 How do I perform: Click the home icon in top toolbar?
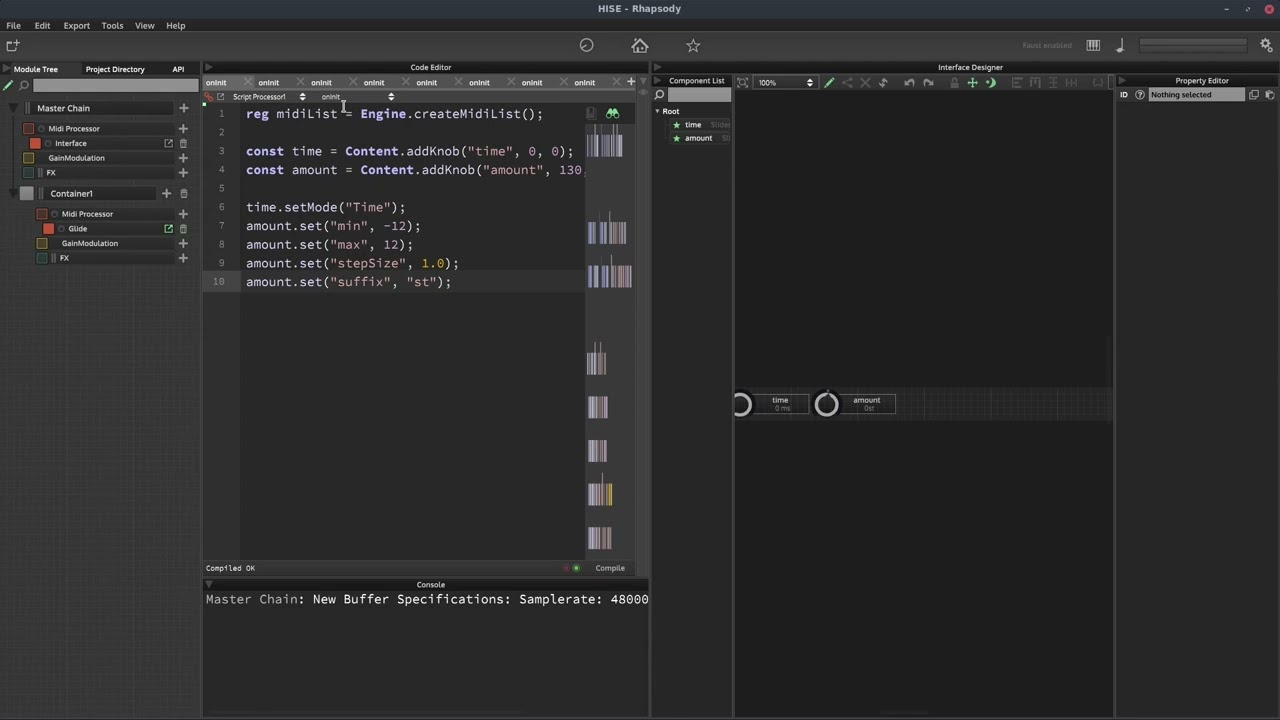coord(640,45)
